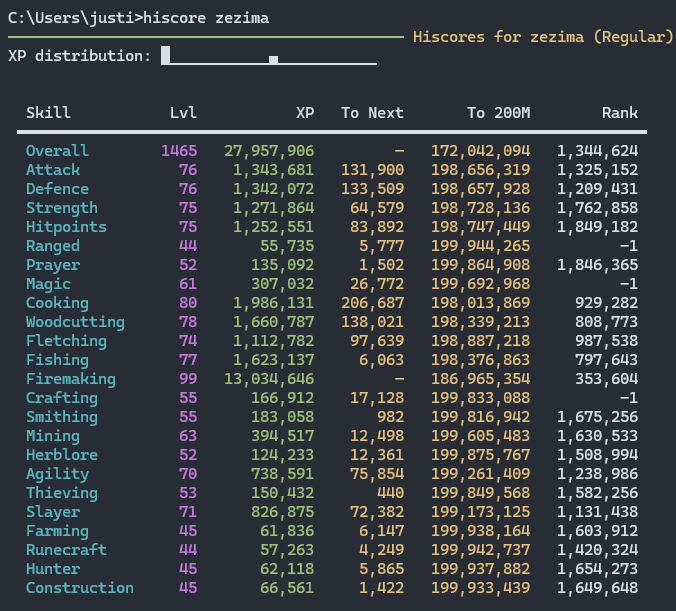676x611 pixels.
Task: Click Attack's To Next value 131,900
Action: point(372,170)
